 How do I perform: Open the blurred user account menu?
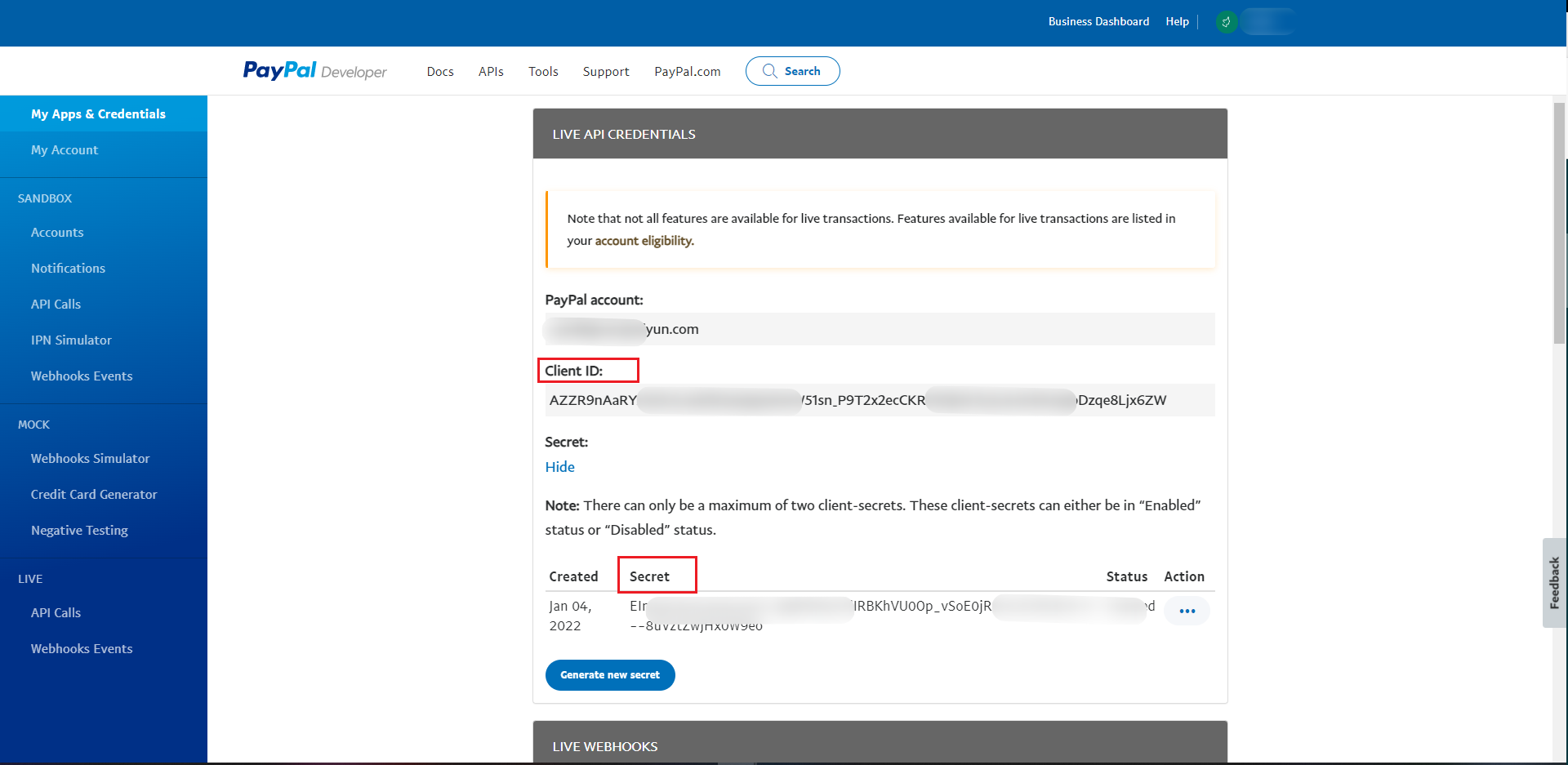[x=1267, y=22]
